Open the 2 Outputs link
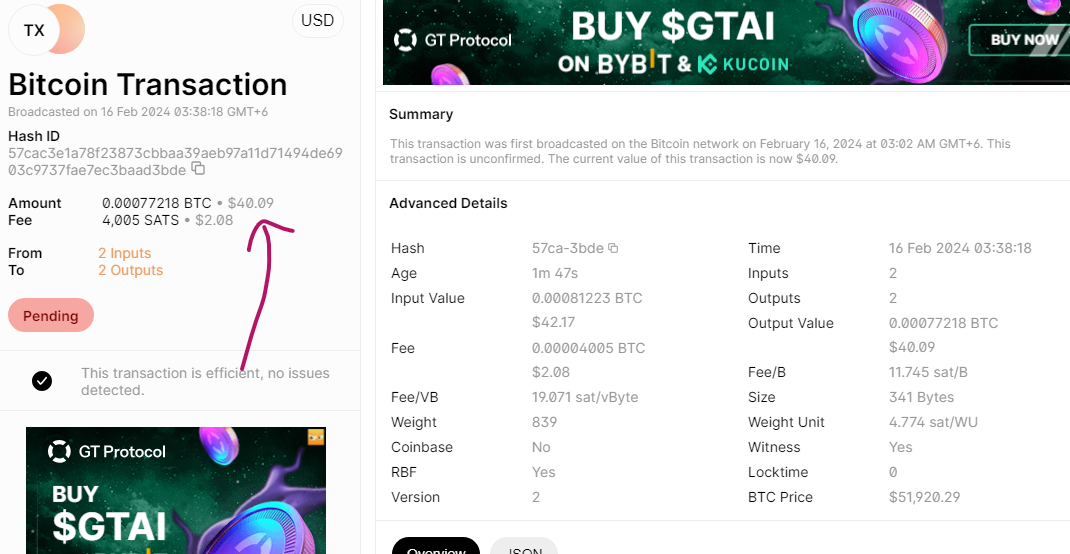The width and height of the screenshot is (1070, 554). [x=130, y=270]
